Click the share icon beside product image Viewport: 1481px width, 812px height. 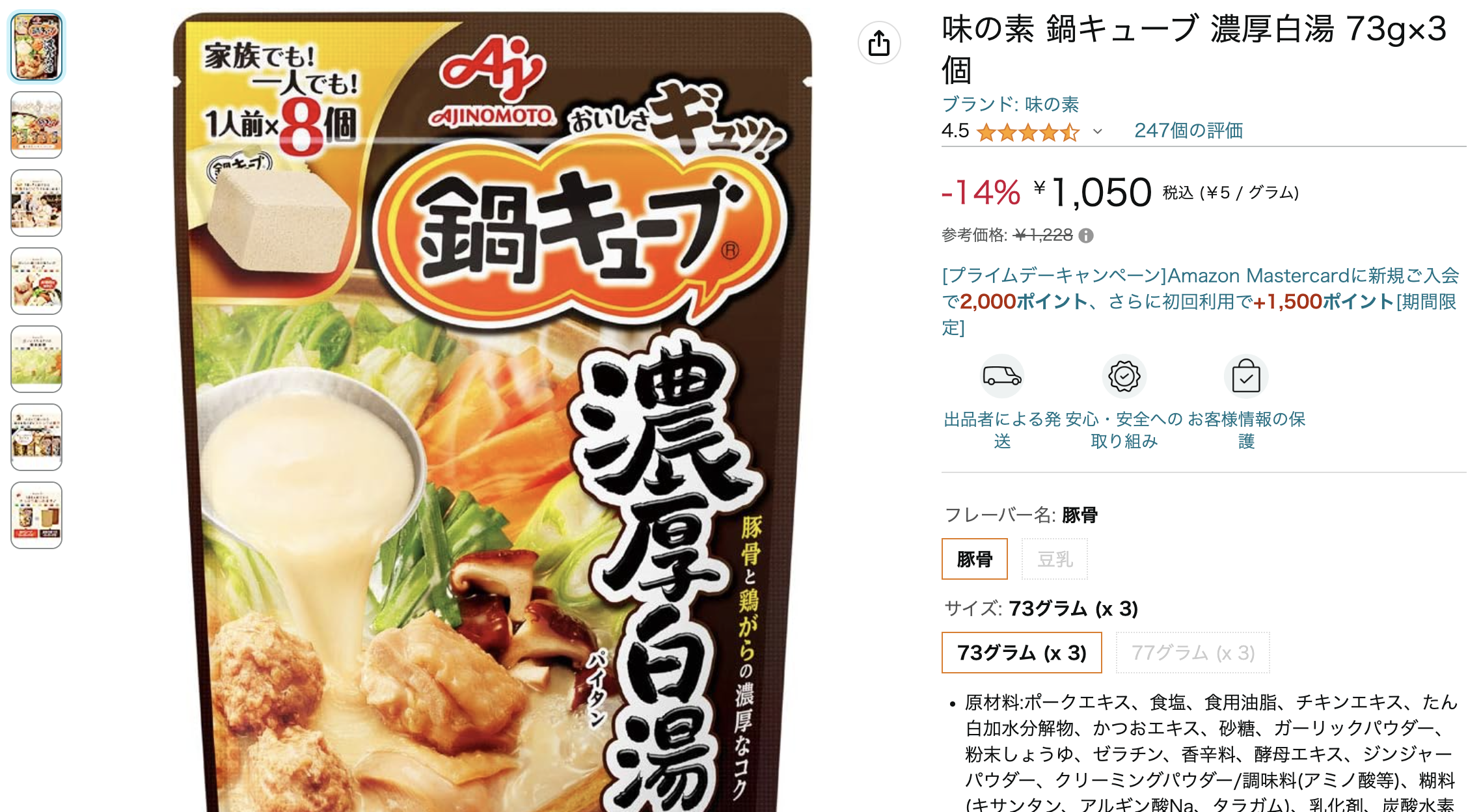pos(879,43)
